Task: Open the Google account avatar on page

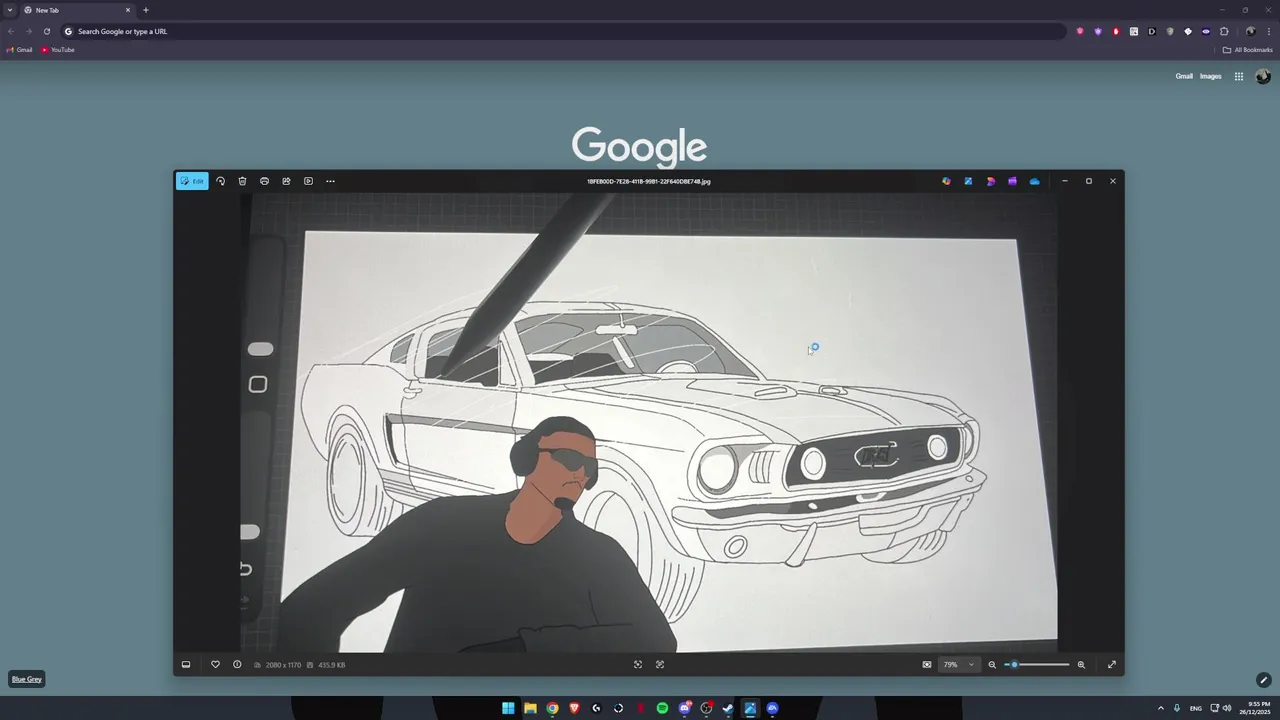Action: tap(1263, 76)
